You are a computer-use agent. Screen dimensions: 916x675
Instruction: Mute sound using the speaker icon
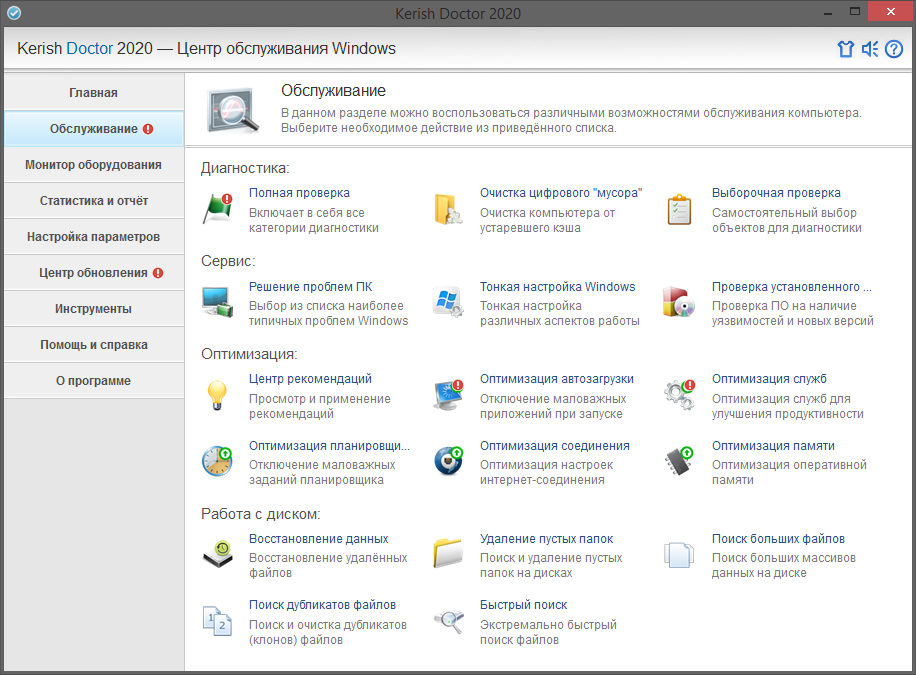pos(870,49)
